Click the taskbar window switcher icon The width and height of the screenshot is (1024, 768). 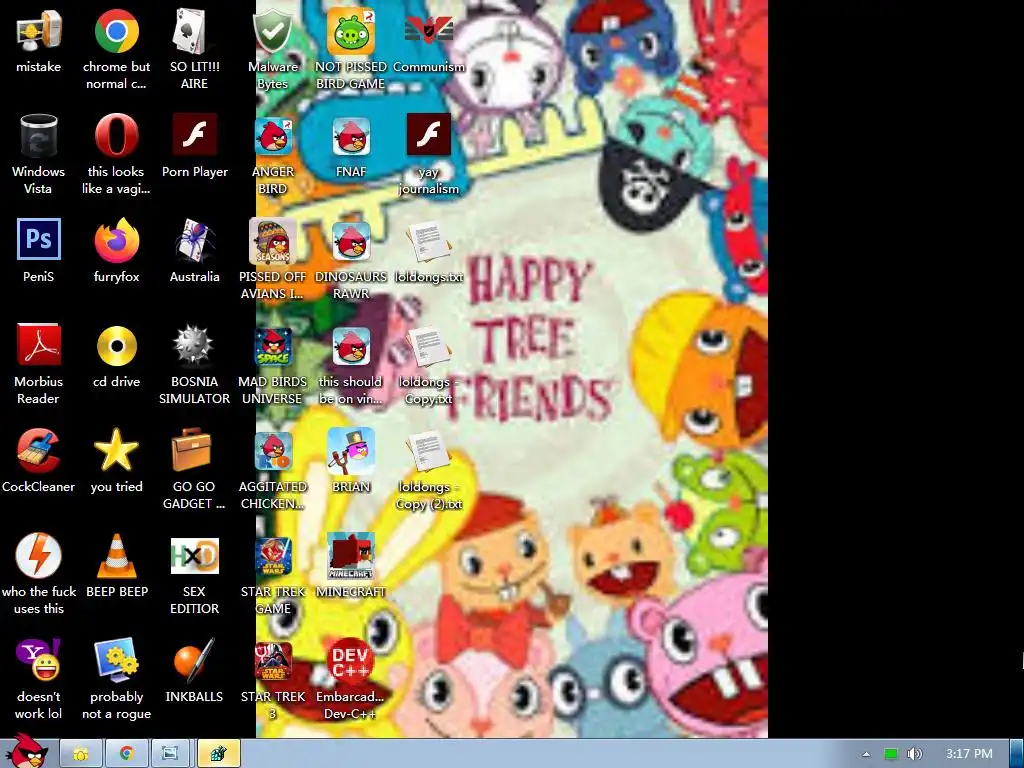click(x=170, y=754)
